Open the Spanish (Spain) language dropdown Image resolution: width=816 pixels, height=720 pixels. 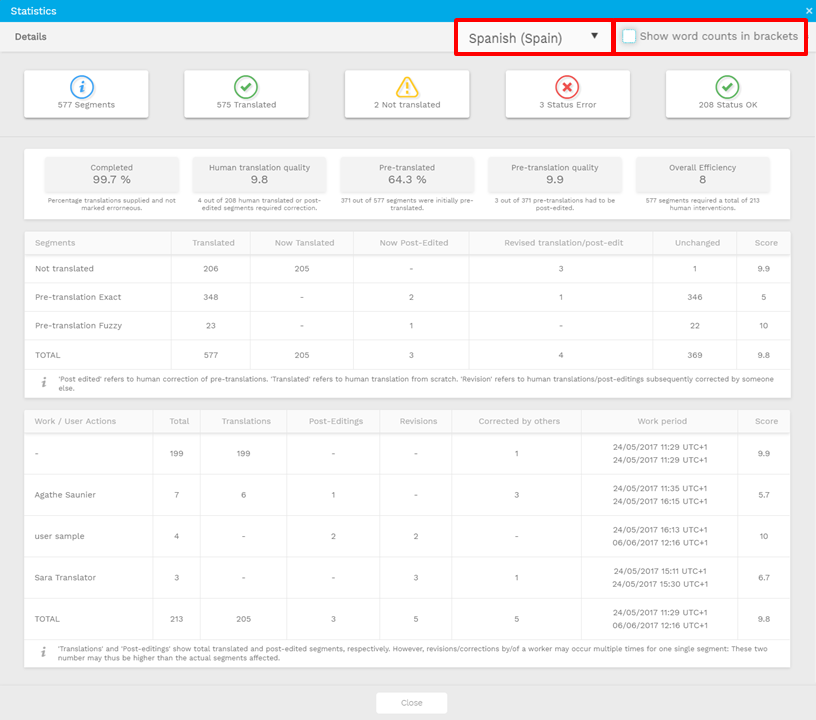533,38
